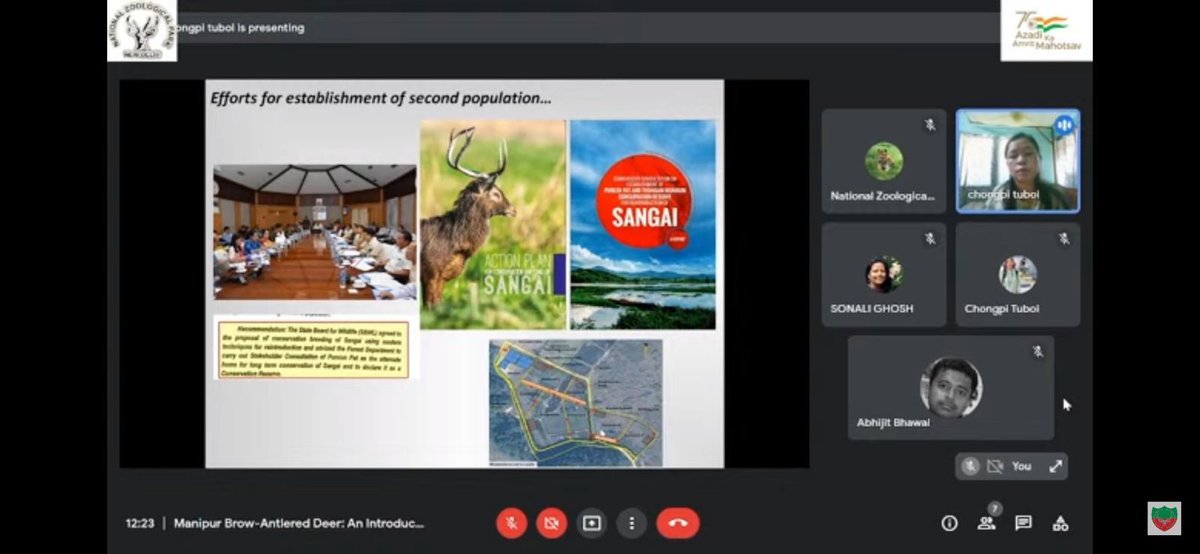Select the Abhijit Bhawal participant tile
This screenshot has width=1200, height=554.
coord(951,388)
